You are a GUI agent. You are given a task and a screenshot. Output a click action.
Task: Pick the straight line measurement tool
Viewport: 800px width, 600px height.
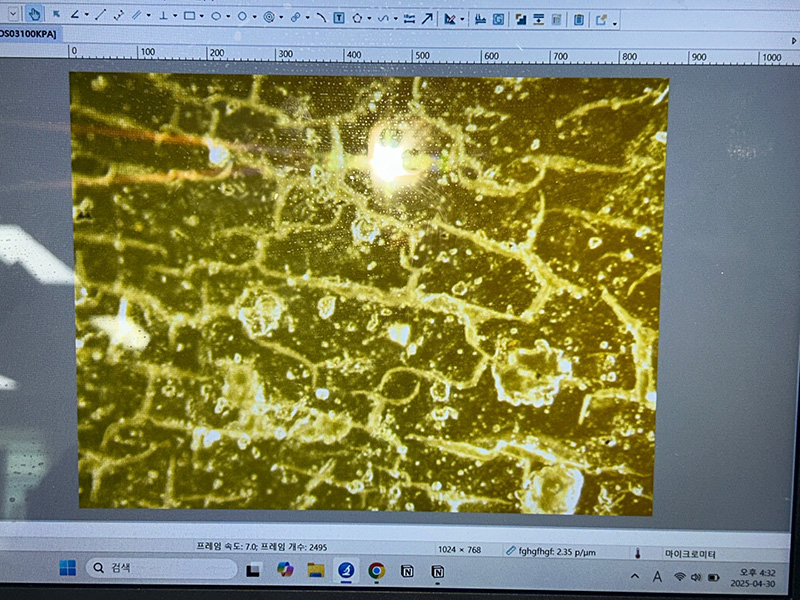pyautogui.click(x=100, y=16)
